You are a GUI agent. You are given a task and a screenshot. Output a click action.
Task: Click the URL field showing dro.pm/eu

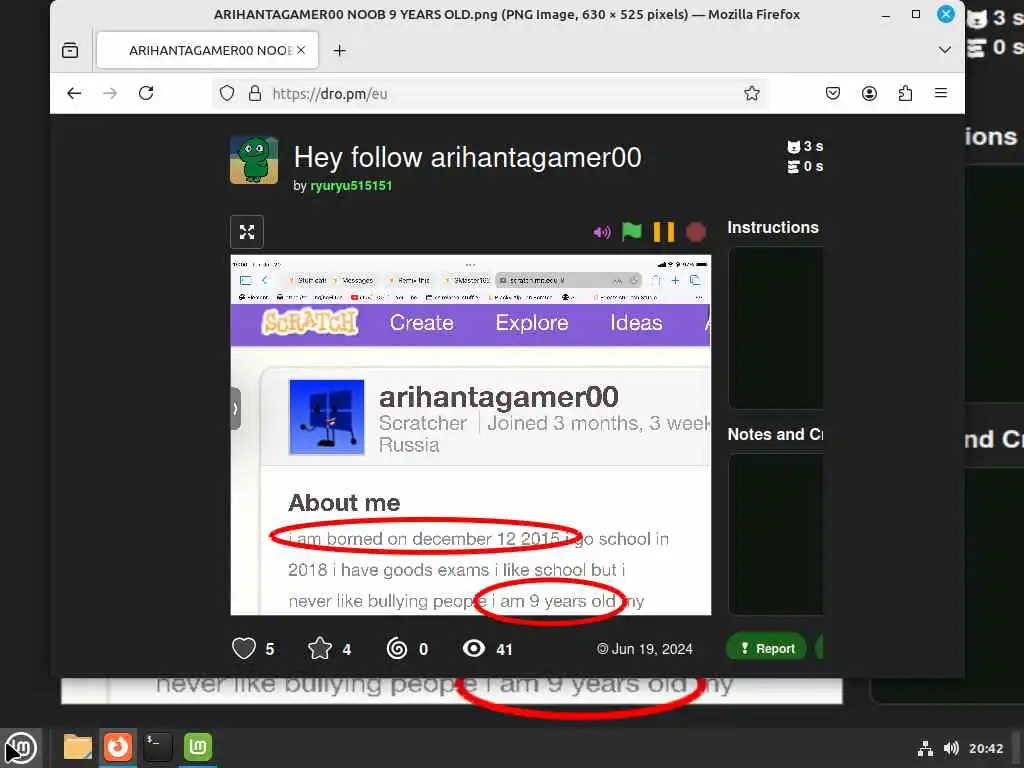point(490,93)
